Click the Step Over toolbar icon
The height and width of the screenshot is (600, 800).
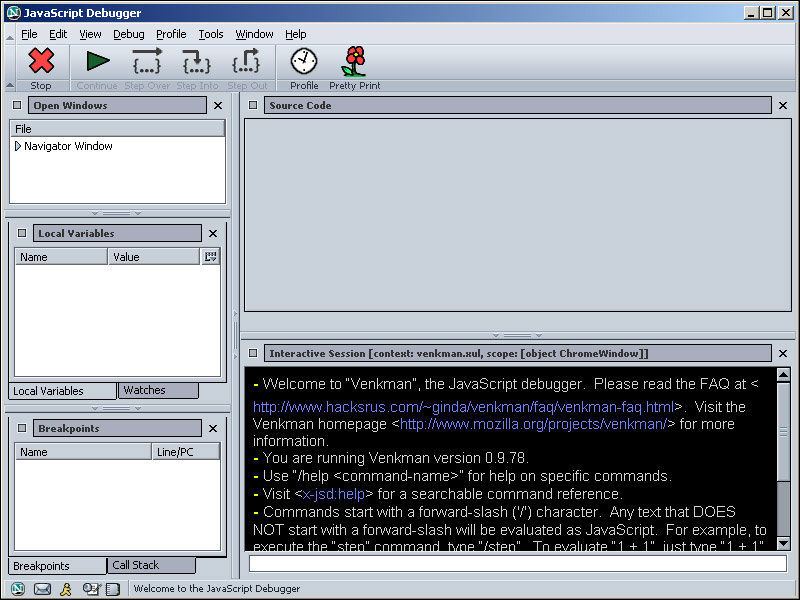(147, 62)
